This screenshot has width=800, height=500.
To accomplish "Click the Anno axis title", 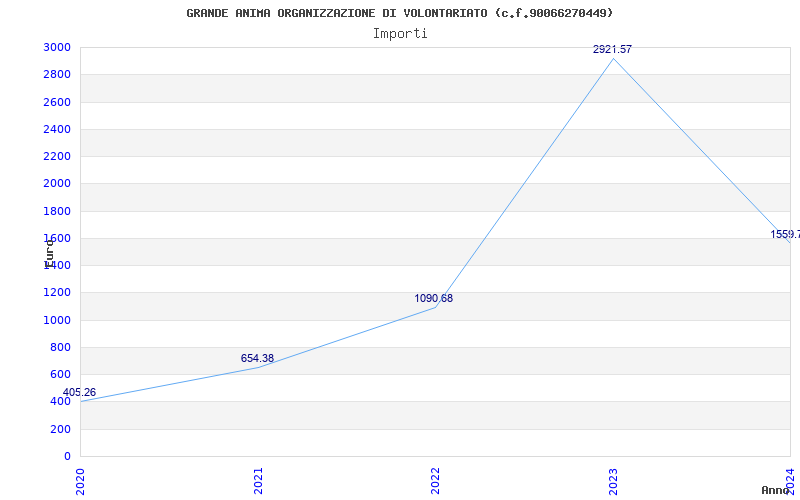I will (x=776, y=490).
